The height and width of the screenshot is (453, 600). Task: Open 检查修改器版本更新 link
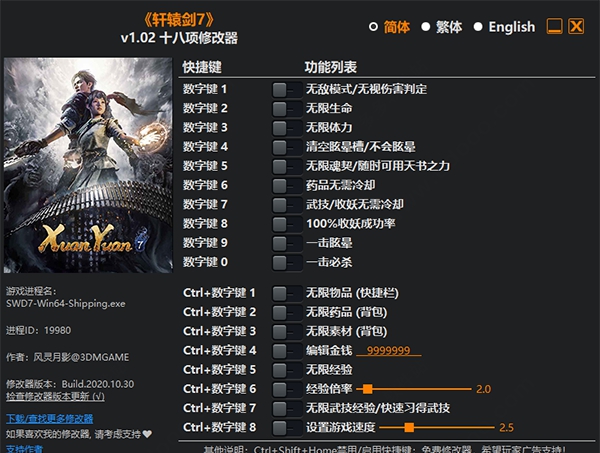coord(55,396)
